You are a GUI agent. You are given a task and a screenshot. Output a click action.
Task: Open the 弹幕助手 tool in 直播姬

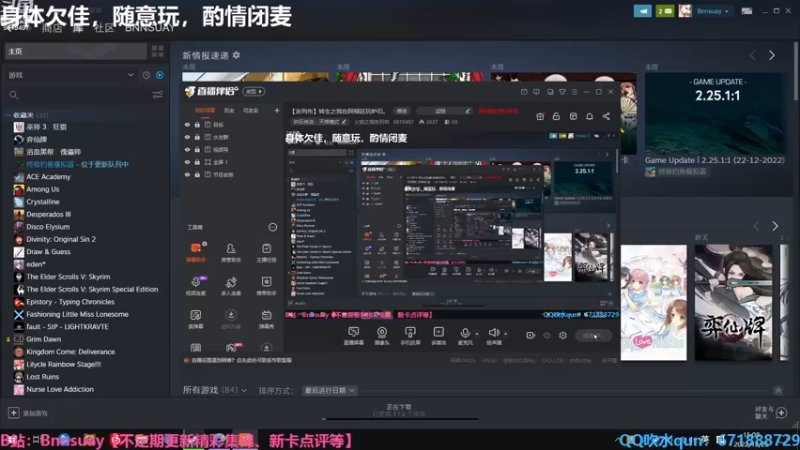196,252
